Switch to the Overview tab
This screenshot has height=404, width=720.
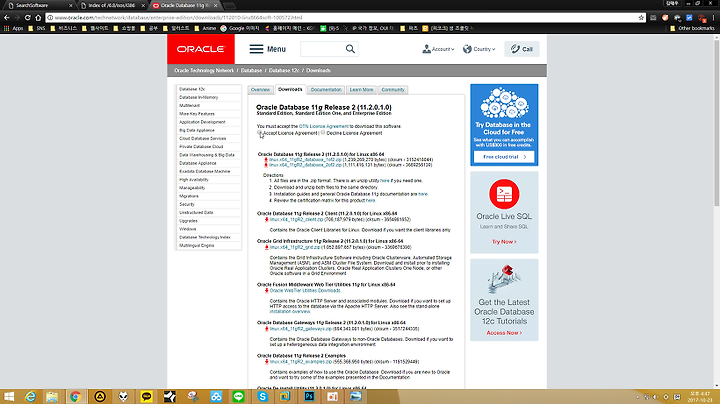(260, 90)
